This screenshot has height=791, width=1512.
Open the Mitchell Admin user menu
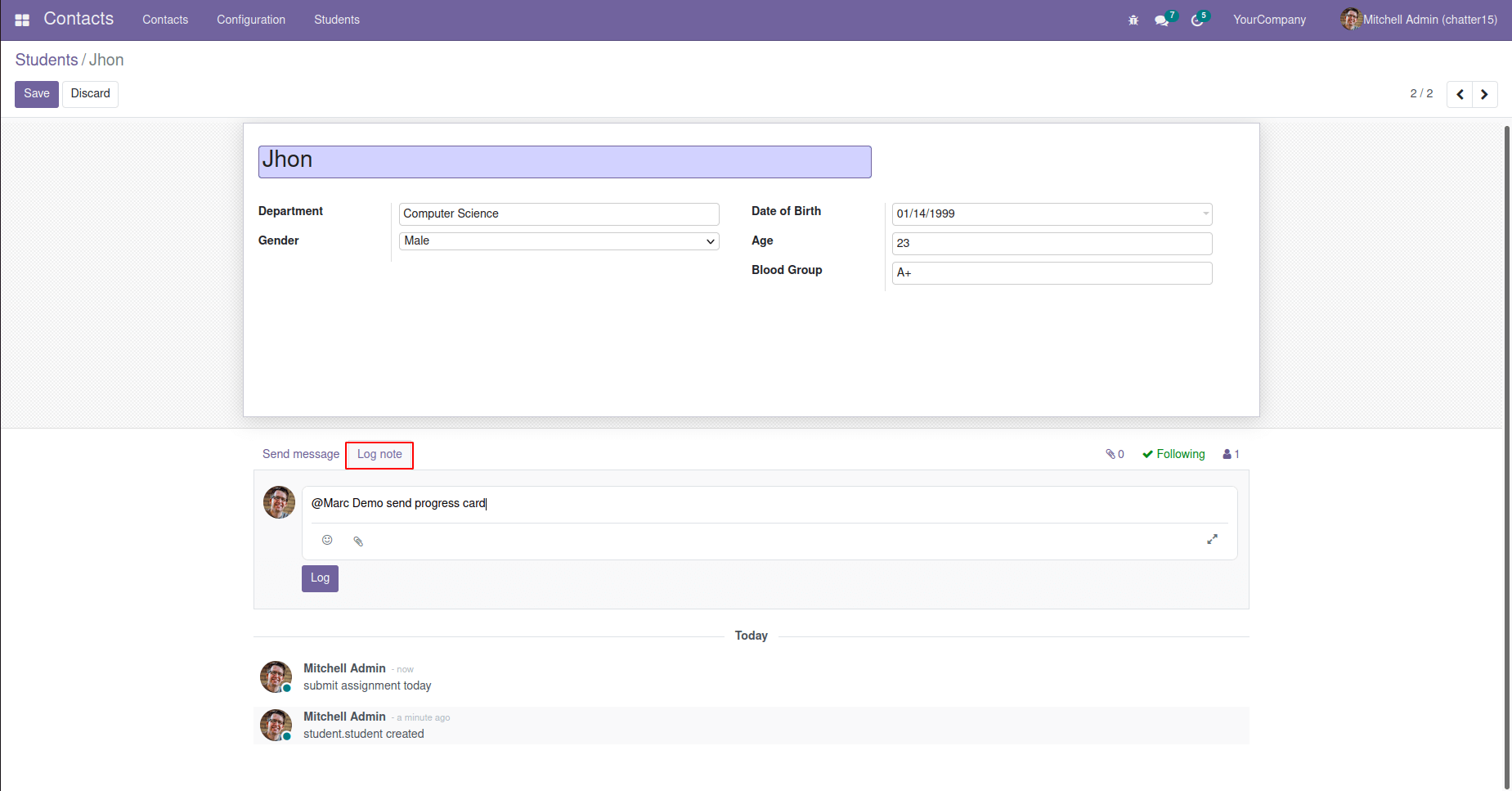[1419, 20]
